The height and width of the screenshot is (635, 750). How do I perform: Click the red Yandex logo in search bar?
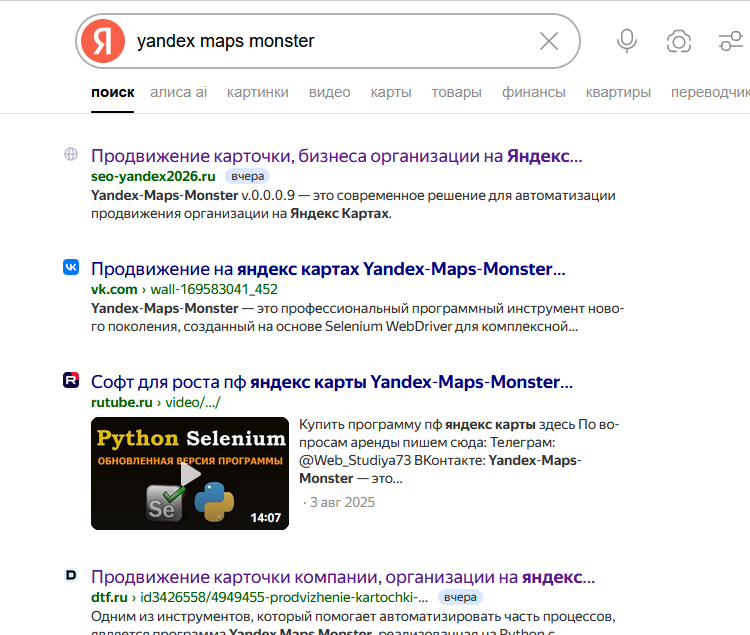pos(103,41)
